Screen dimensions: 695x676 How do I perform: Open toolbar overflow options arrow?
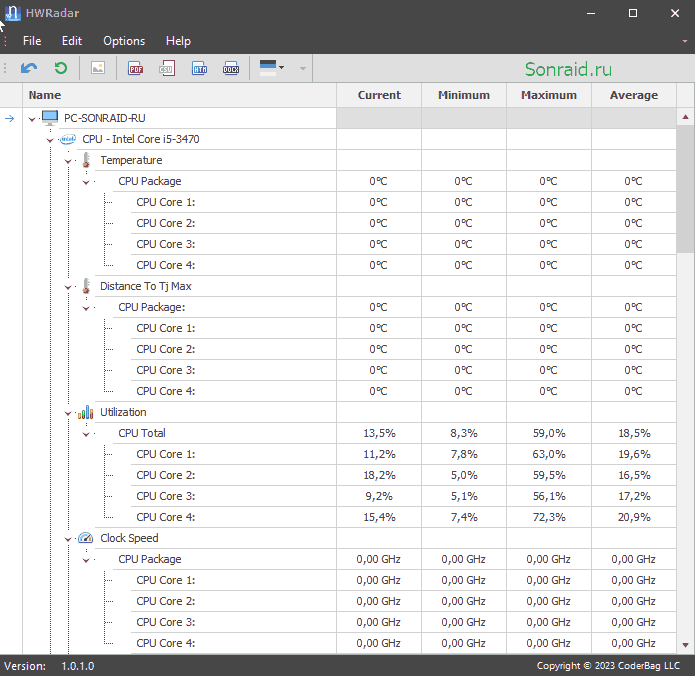coord(303,69)
